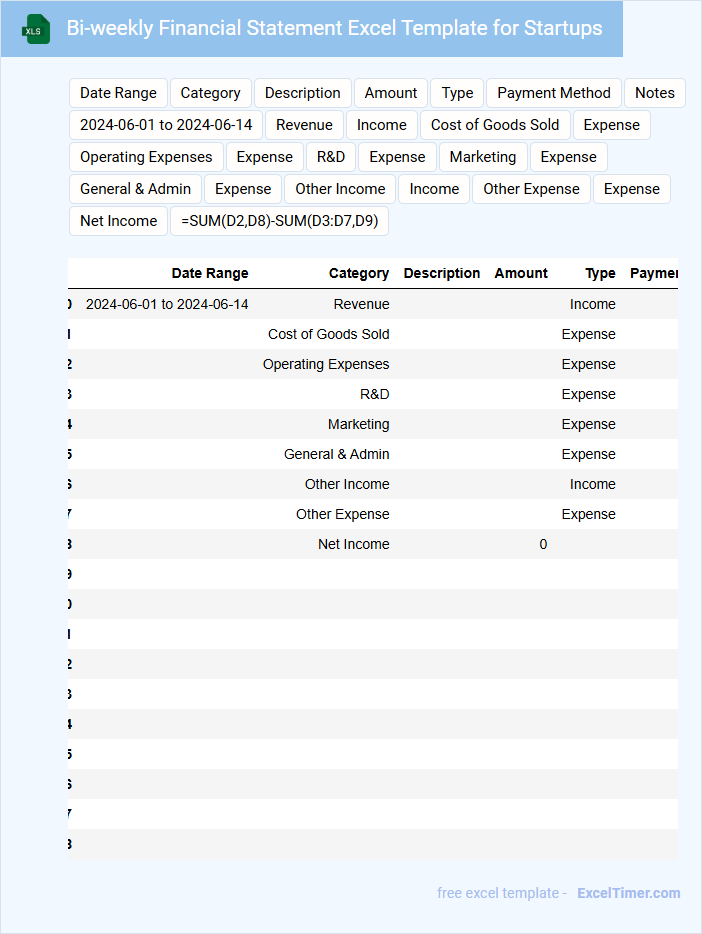Click the Revenue tag
Screen dimensions: 702x934
(304, 125)
